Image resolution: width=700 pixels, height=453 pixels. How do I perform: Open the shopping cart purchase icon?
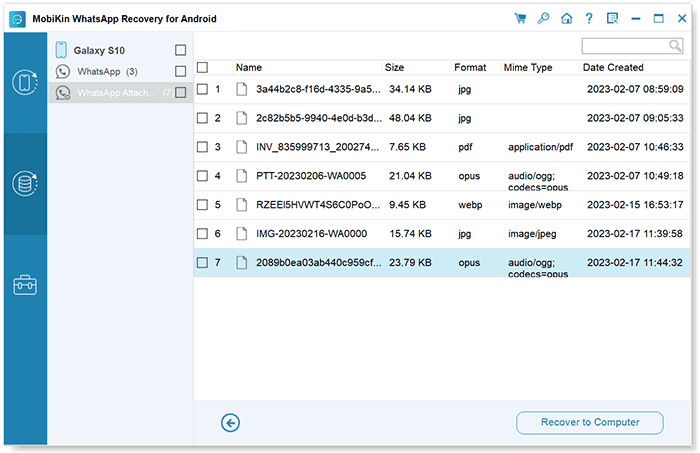point(520,19)
